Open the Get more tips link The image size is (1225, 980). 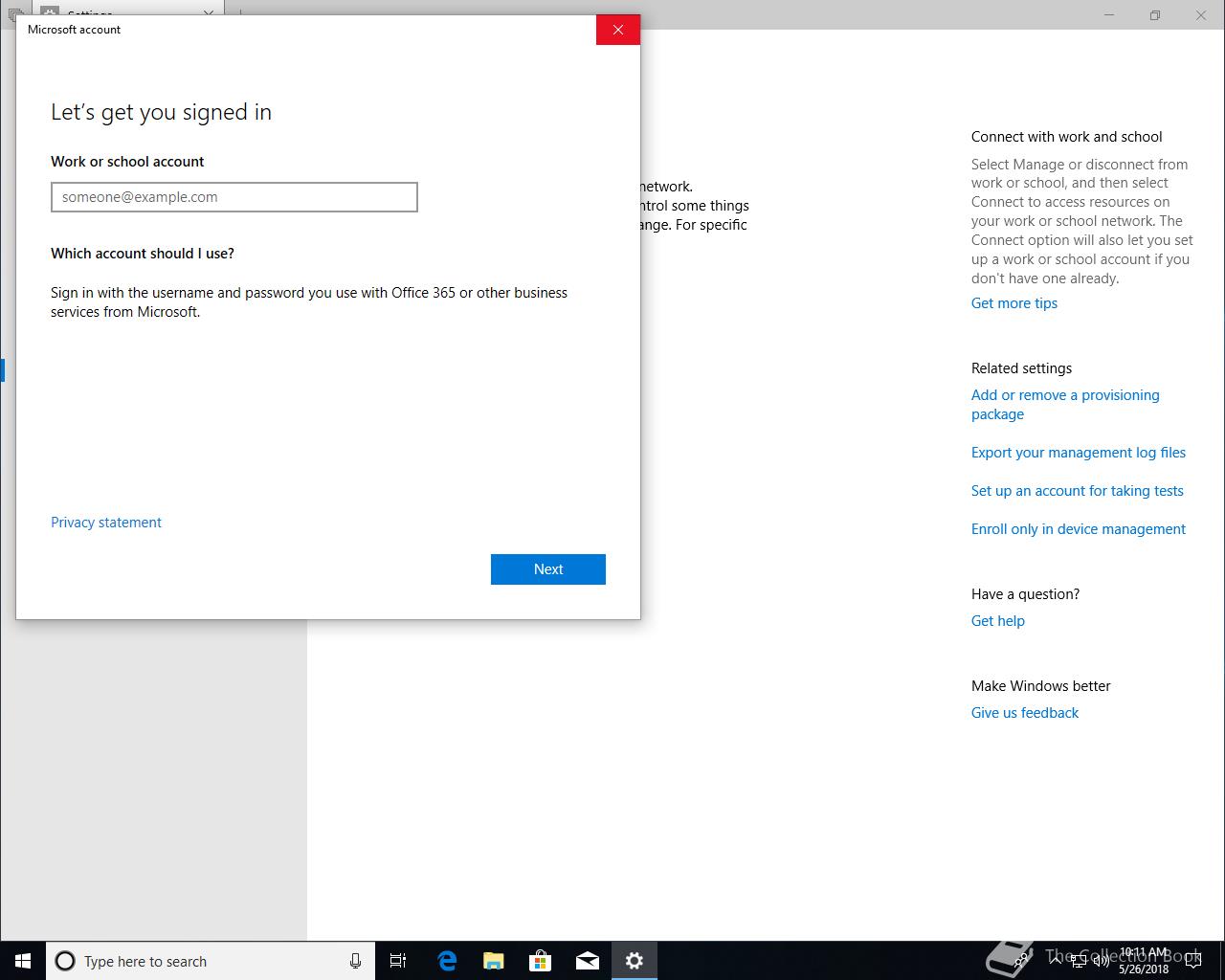point(1014,303)
